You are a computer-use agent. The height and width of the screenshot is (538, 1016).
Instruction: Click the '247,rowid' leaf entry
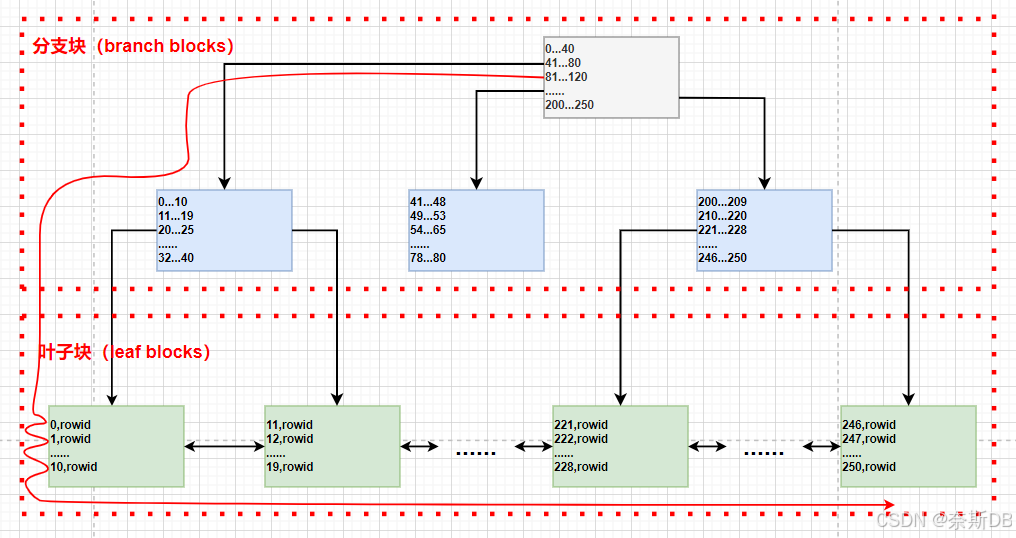pyautogui.click(x=869, y=439)
